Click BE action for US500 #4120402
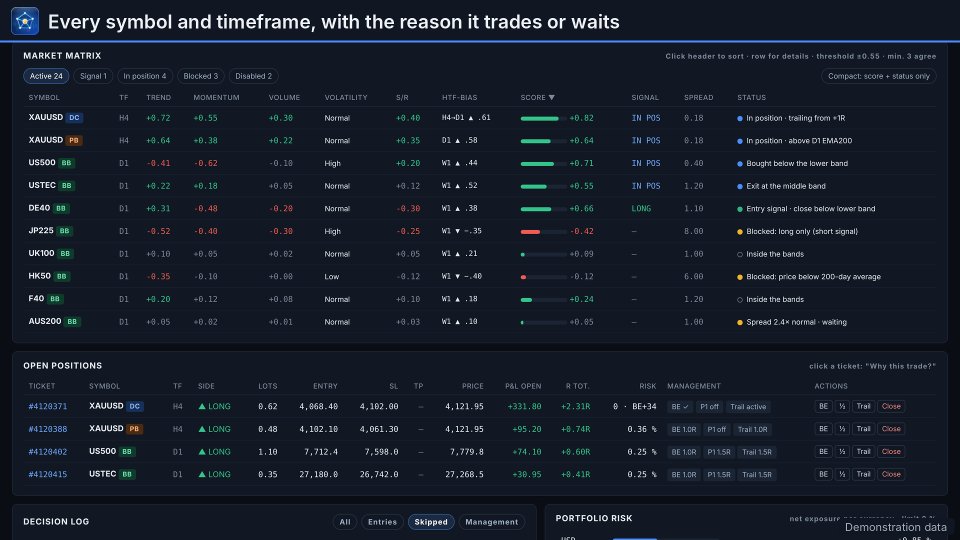The width and height of the screenshot is (960, 540). click(x=823, y=452)
